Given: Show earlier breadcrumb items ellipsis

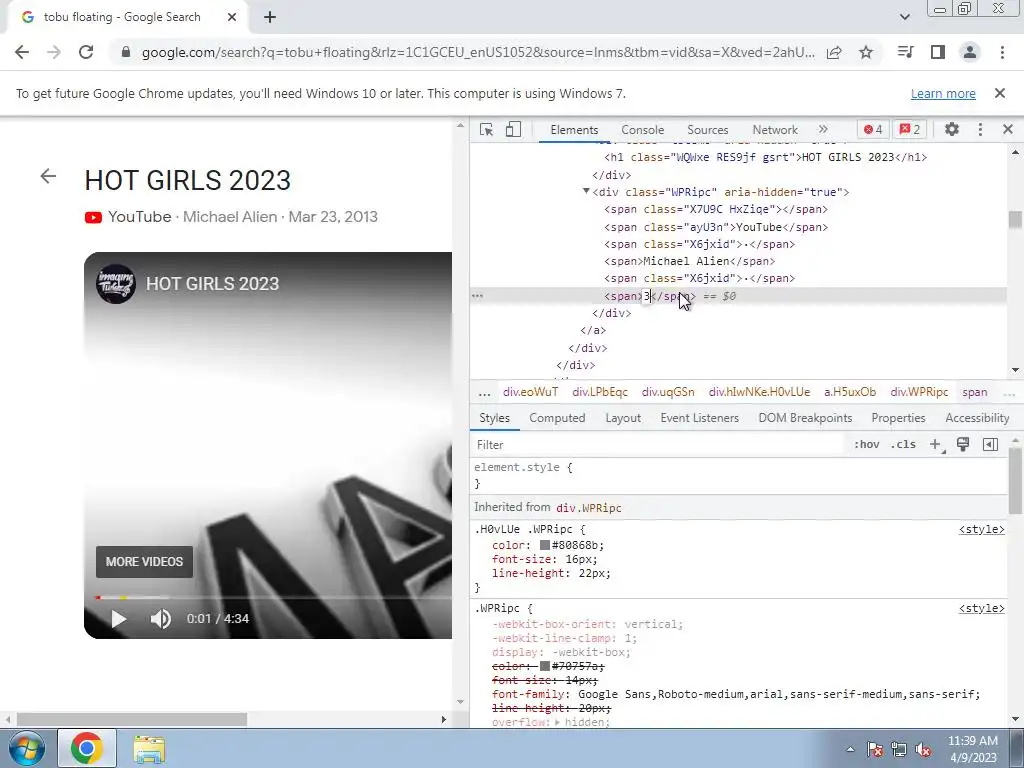Looking at the screenshot, I should (484, 393).
